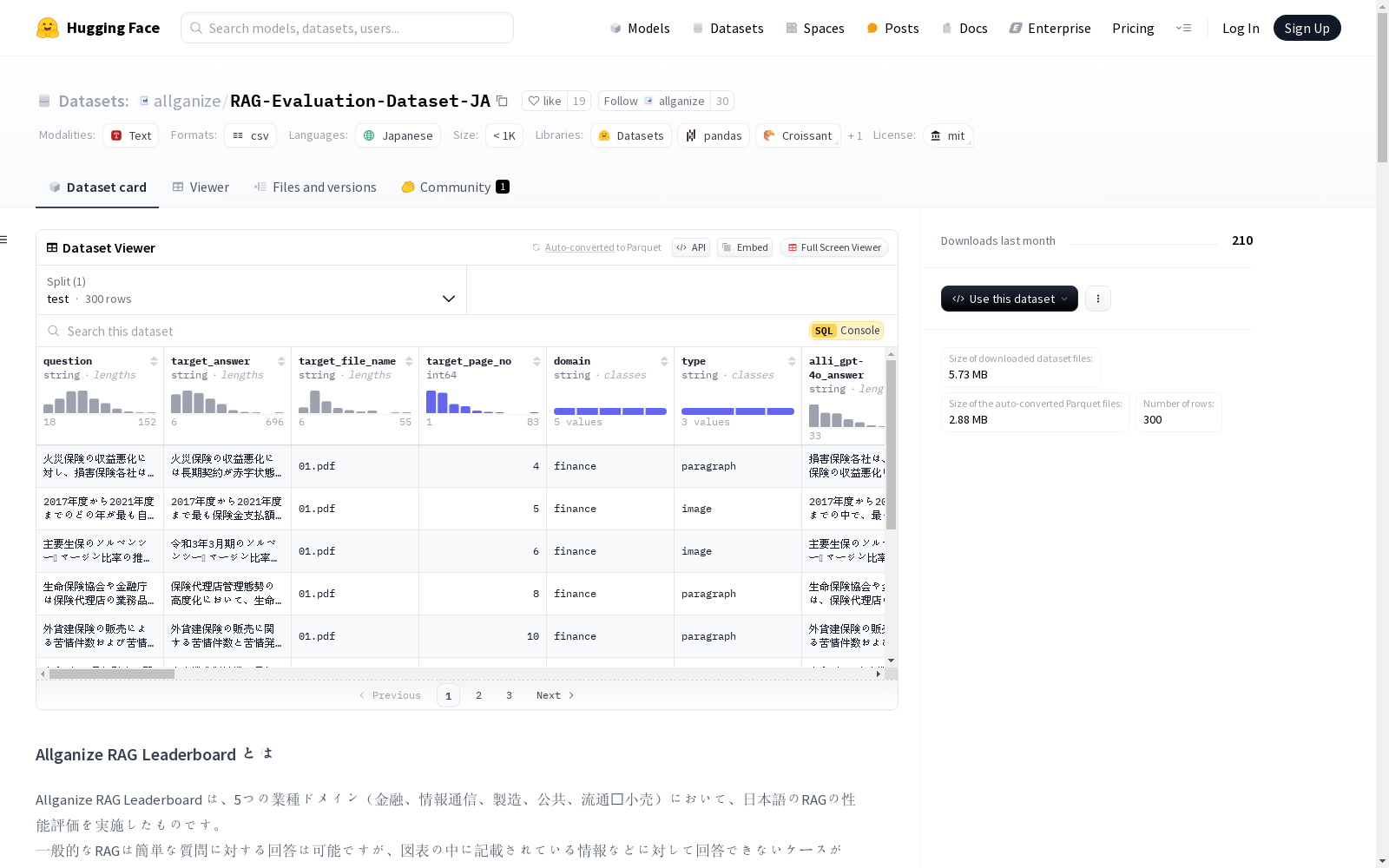Switch to the Viewer tab
Viewport: 1389px width, 868px height.
[201, 187]
